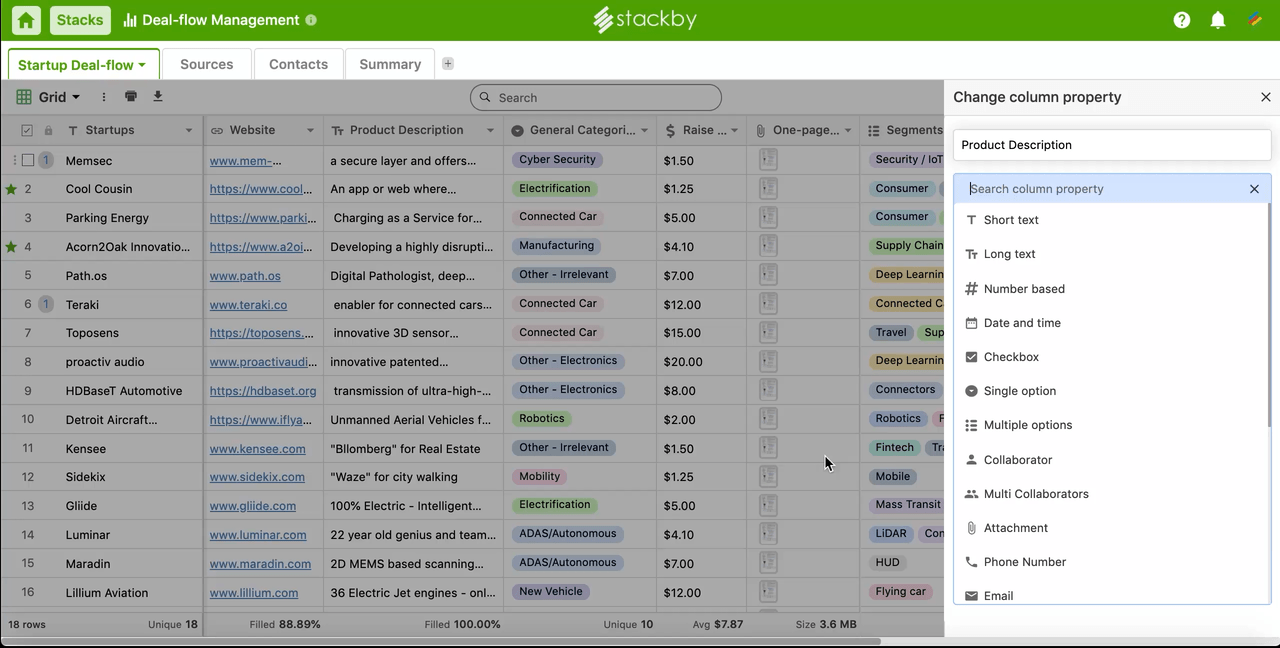The image size is (1280, 648).
Task: Open comment badge on Teraki row
Action: pyautogui.click(x=46, y=304)
